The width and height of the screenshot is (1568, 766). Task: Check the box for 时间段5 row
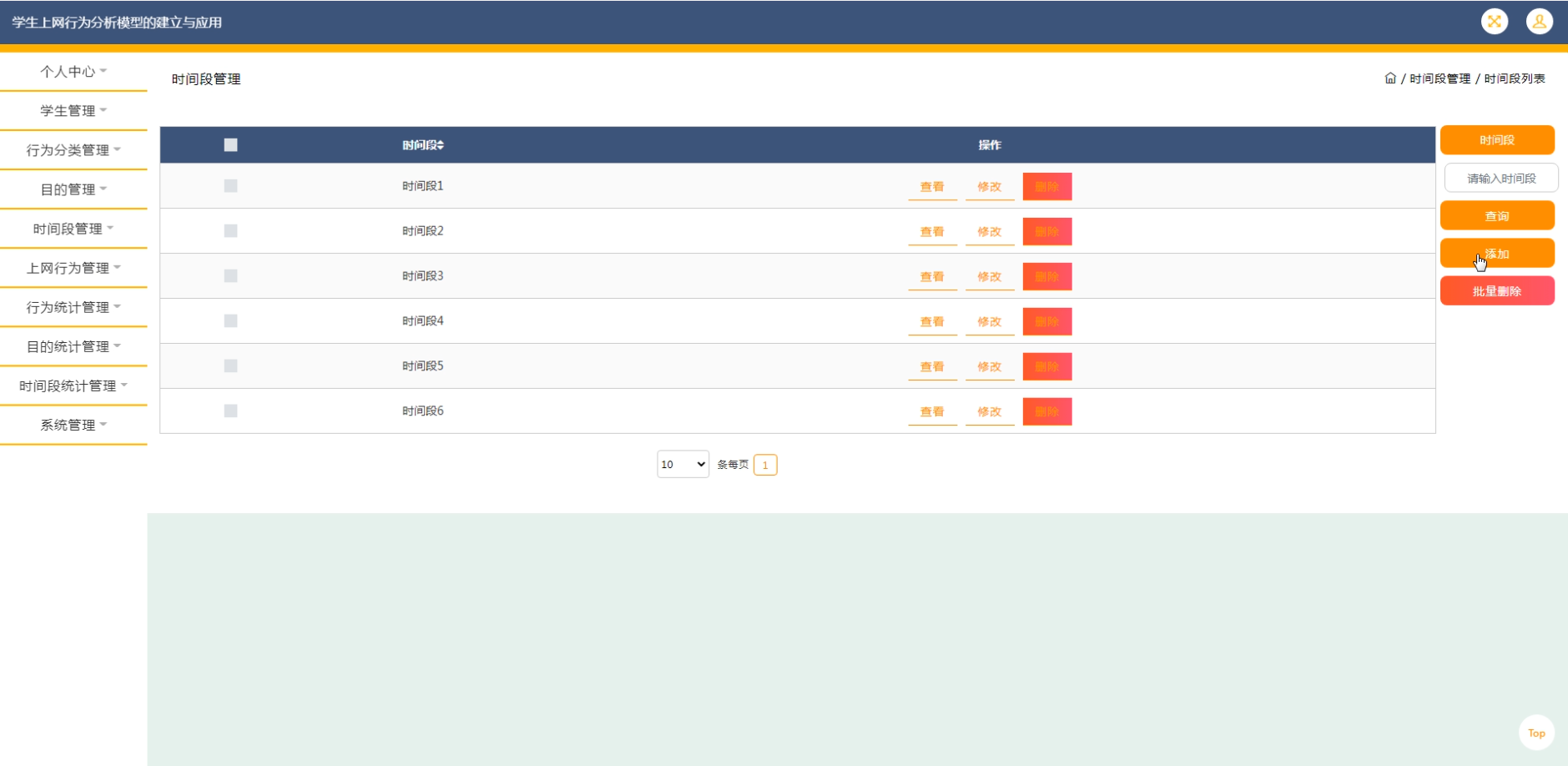231,366
